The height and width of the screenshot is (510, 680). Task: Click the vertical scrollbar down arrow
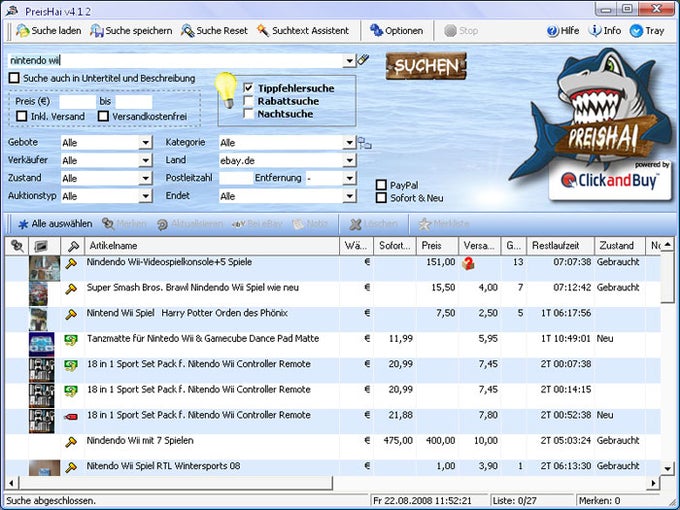(668, 468)
